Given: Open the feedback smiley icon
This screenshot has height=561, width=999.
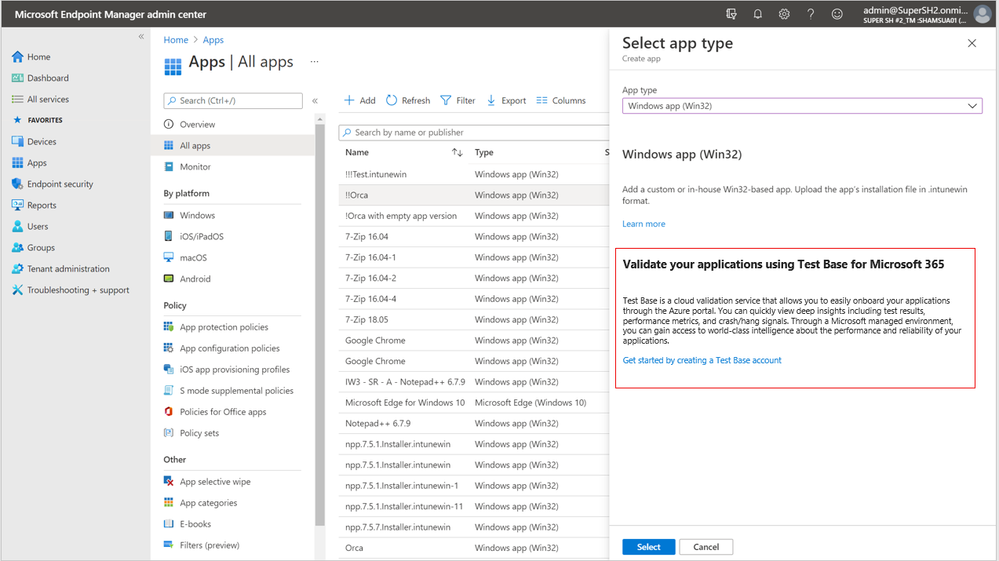Looking at the screenshot, I should point(837,14).
